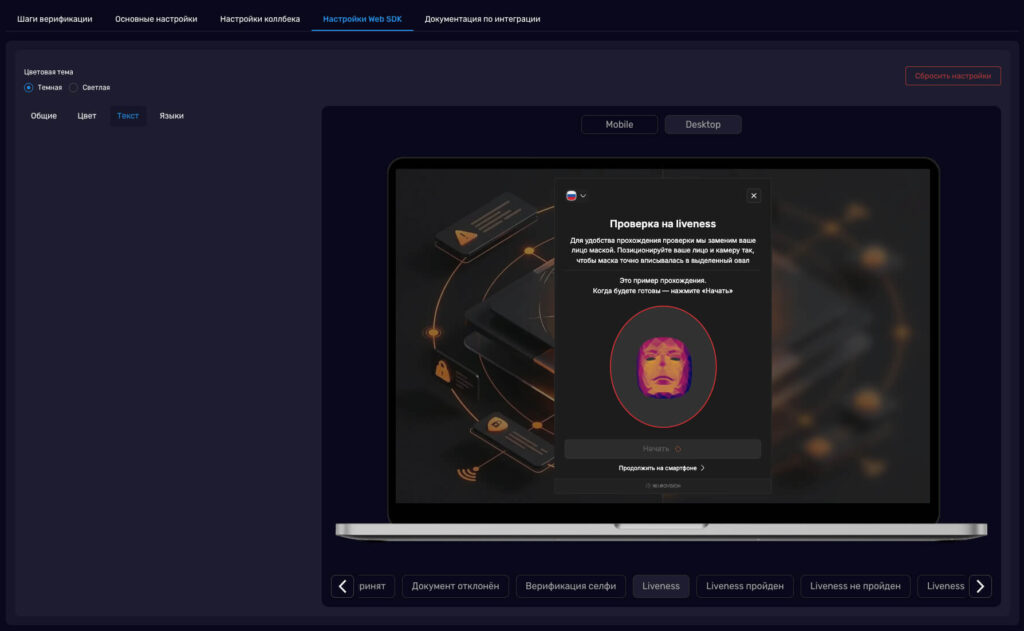Open the Шаги верификации tab
The height and width of the screenshot is (631, 1024).
click(55, 19)
